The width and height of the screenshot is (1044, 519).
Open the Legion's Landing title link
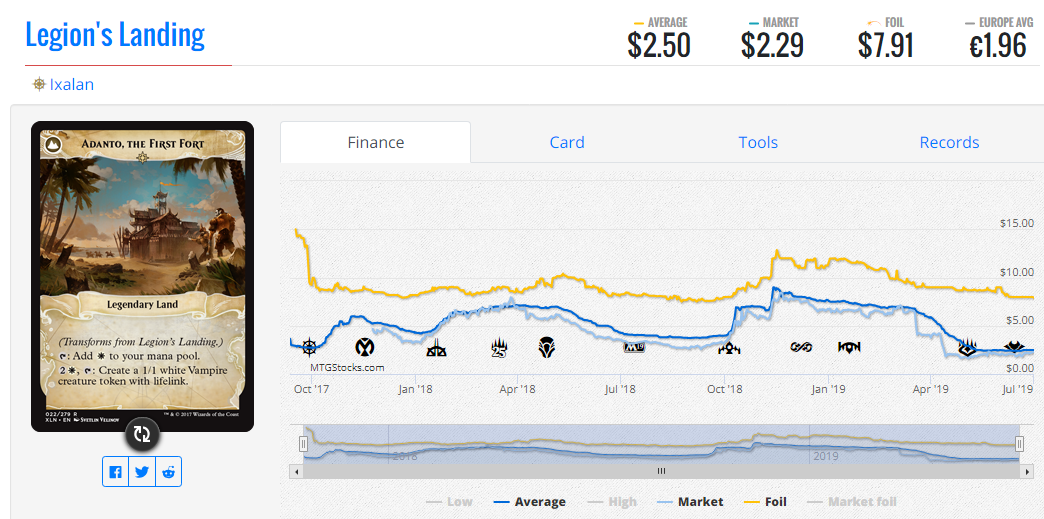coord(115,35)
